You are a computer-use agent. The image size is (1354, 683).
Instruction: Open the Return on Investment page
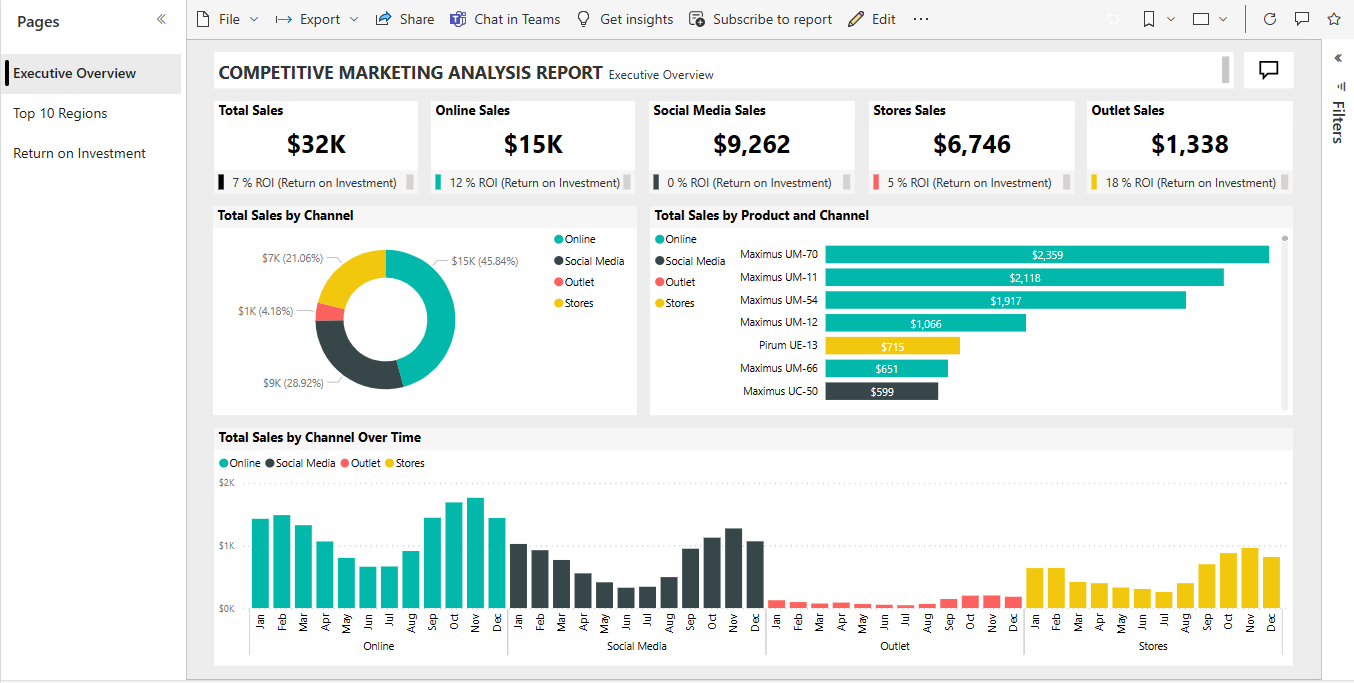point(79,152)
